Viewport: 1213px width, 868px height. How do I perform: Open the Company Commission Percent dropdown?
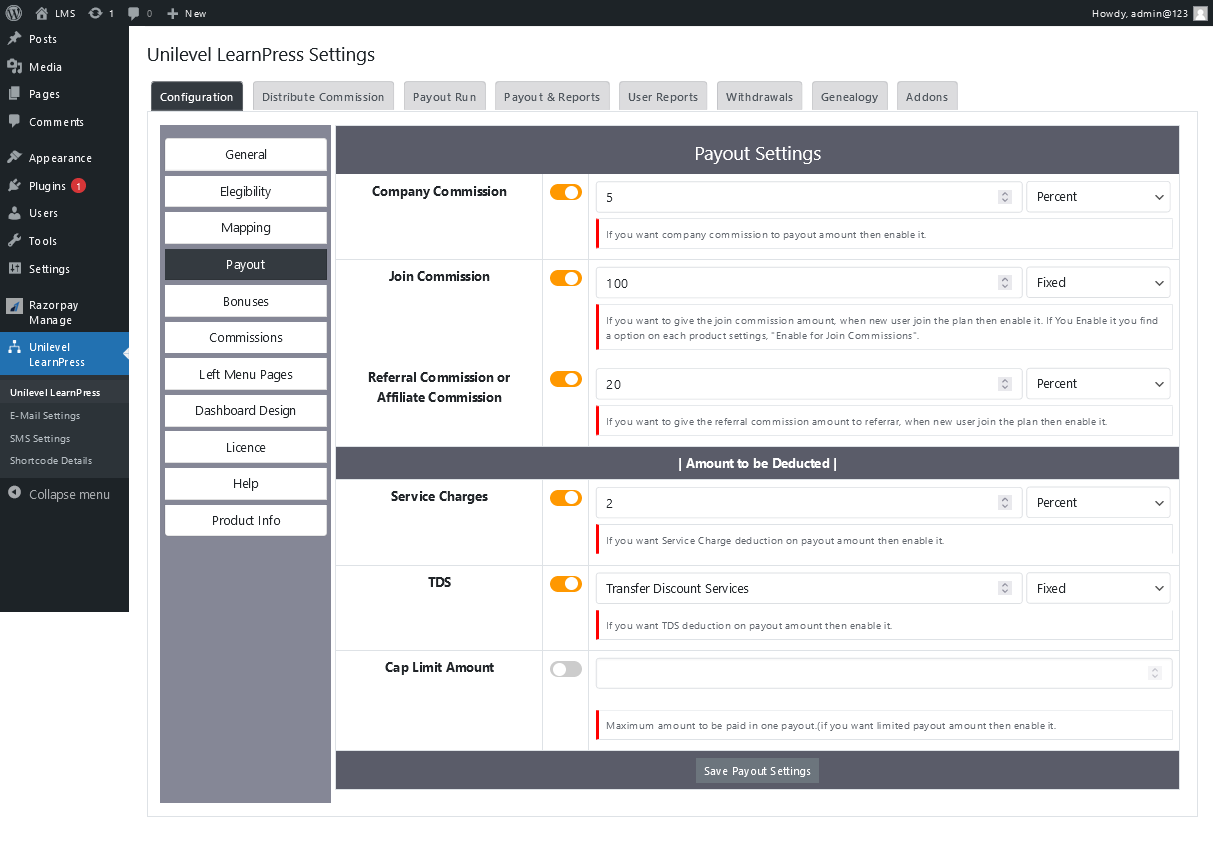click(x=1098, y=196)
